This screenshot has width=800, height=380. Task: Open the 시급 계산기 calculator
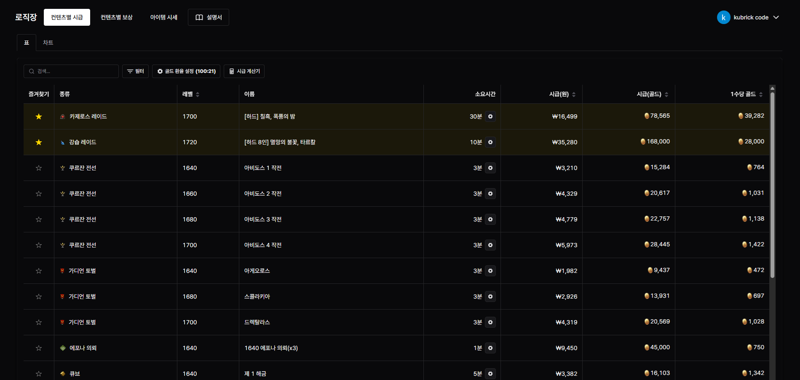(x=244, y=71)
